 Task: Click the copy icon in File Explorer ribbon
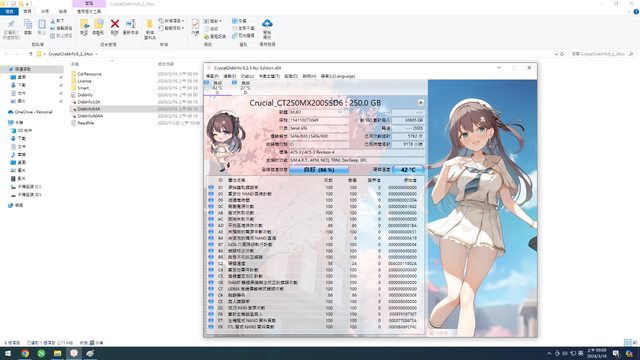pos(28,24)
